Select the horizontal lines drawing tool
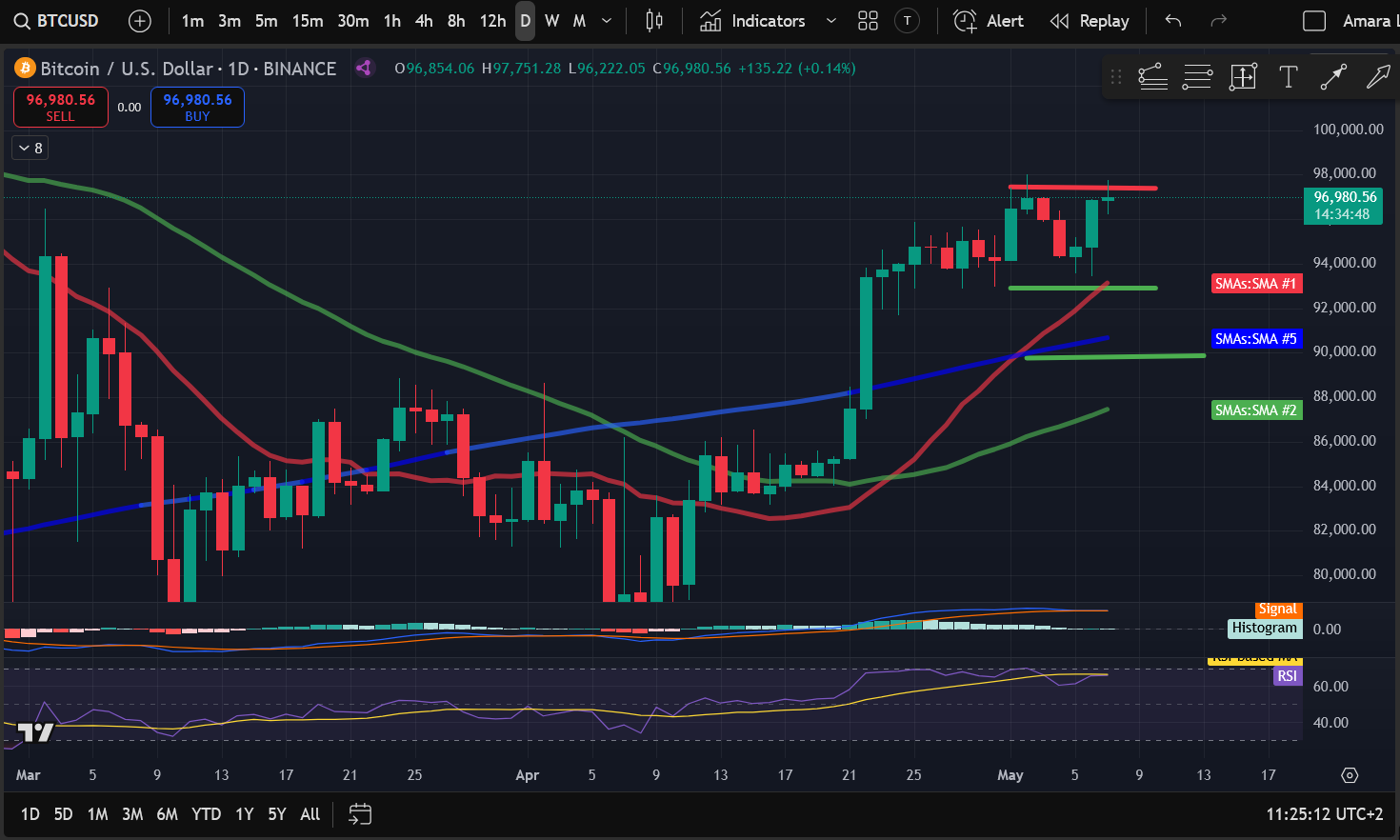 coord(1197,77)
